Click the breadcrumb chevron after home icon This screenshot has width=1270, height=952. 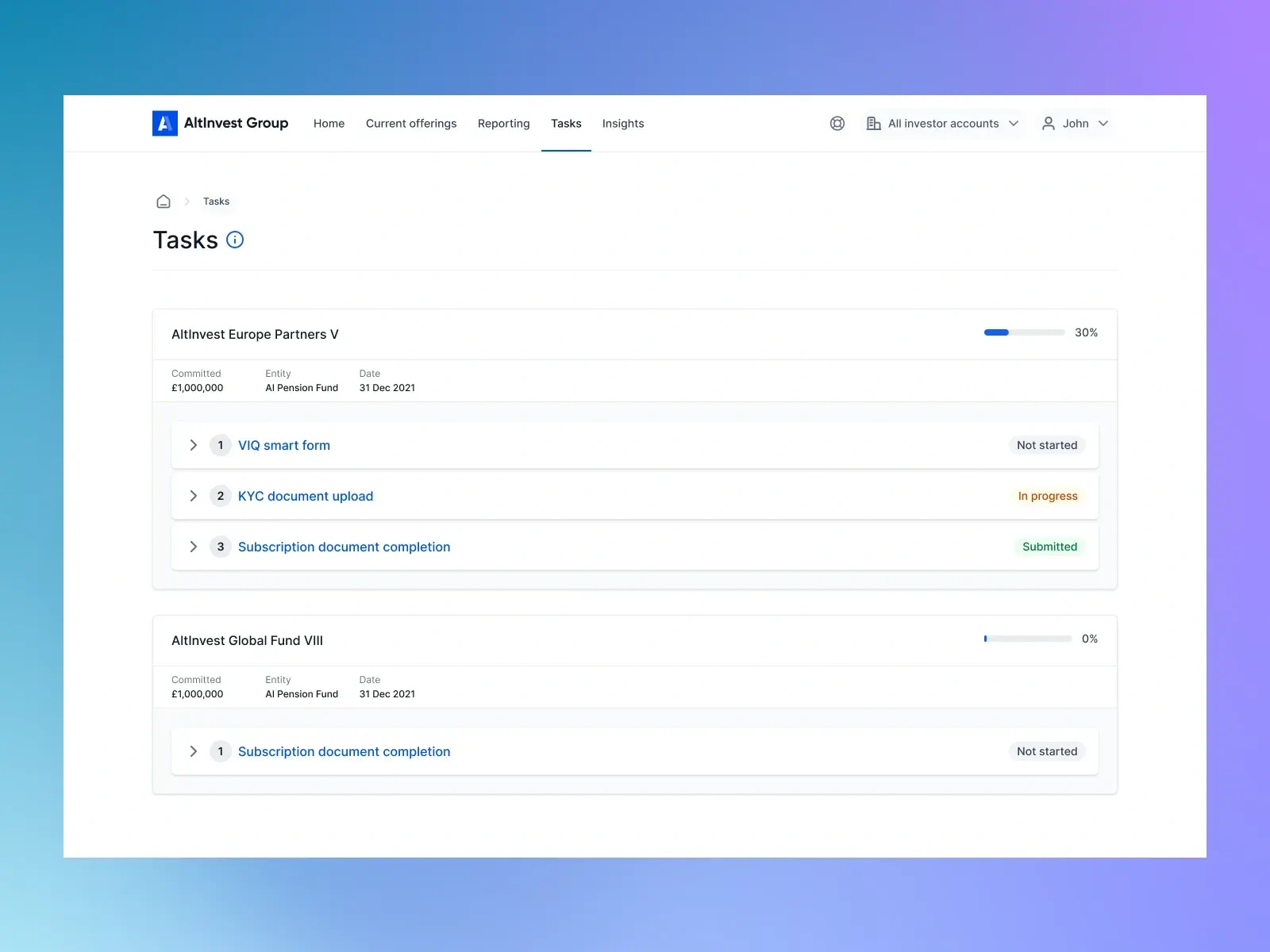coord(186,201)
